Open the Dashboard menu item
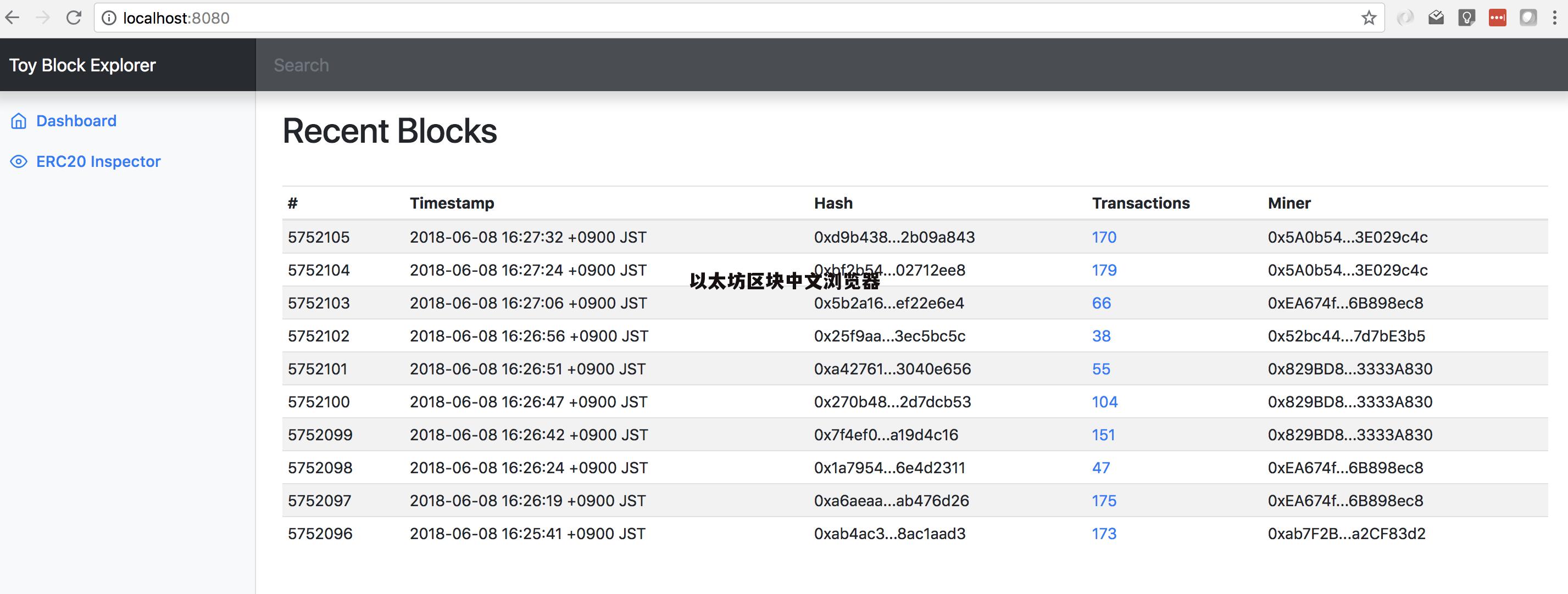Image resolution: width=1568 pixels, height=594 pixels. point(76,120)
